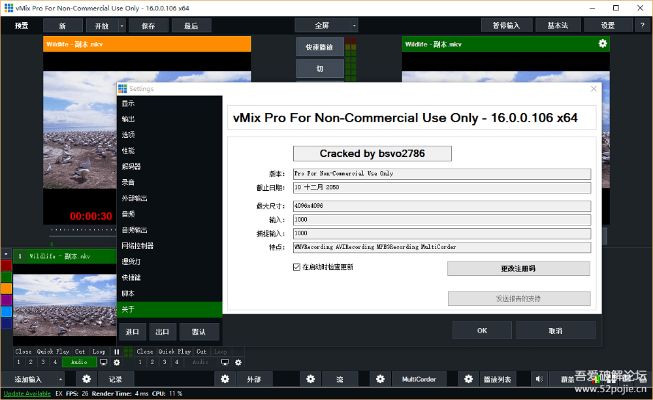Toggle Loop on input 1 Wildlife
This screenshot has height=400, width=653.
(99, 352)
